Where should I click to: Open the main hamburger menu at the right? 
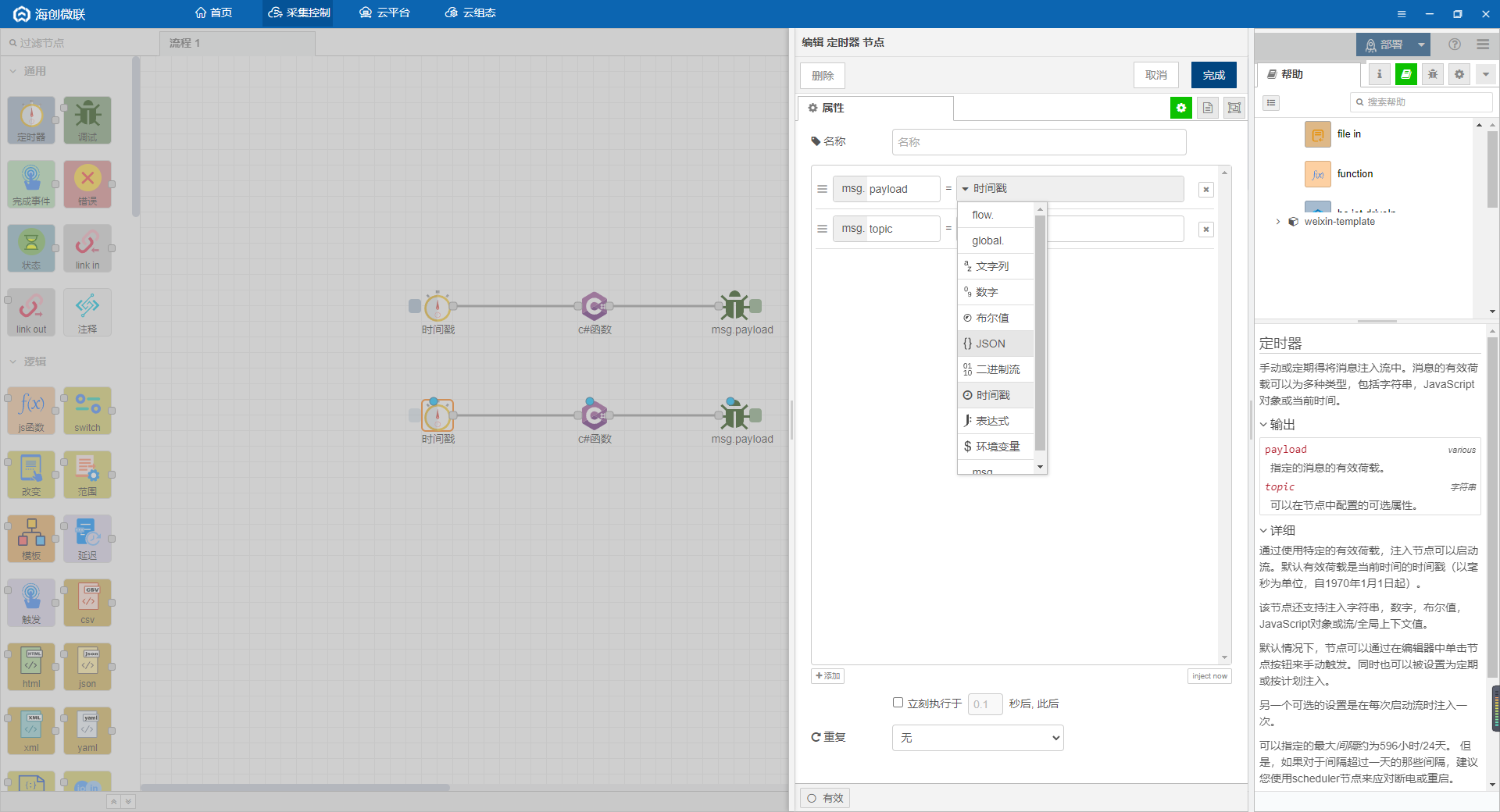click(x=1483, y=45)
